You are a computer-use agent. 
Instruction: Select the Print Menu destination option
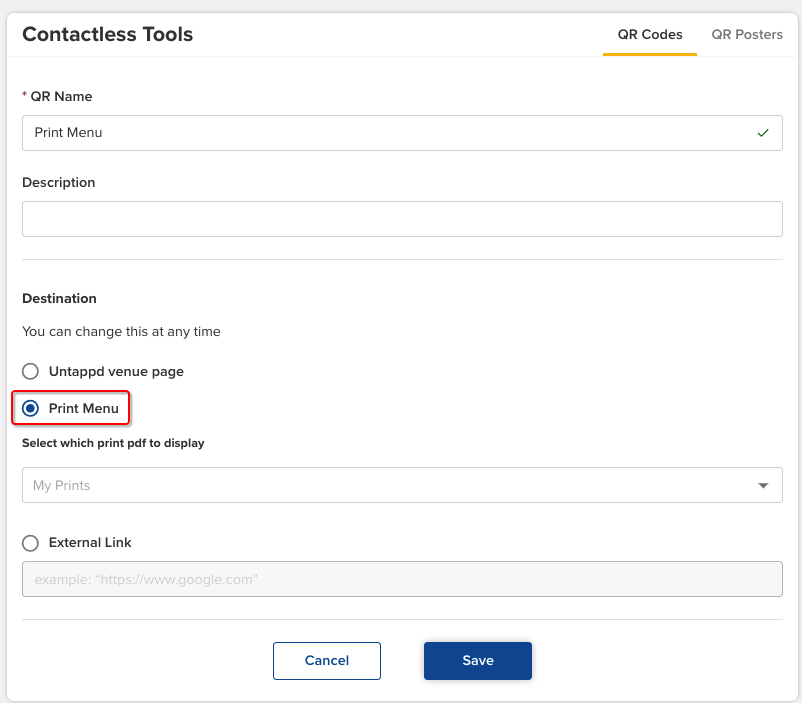(31, 408)
